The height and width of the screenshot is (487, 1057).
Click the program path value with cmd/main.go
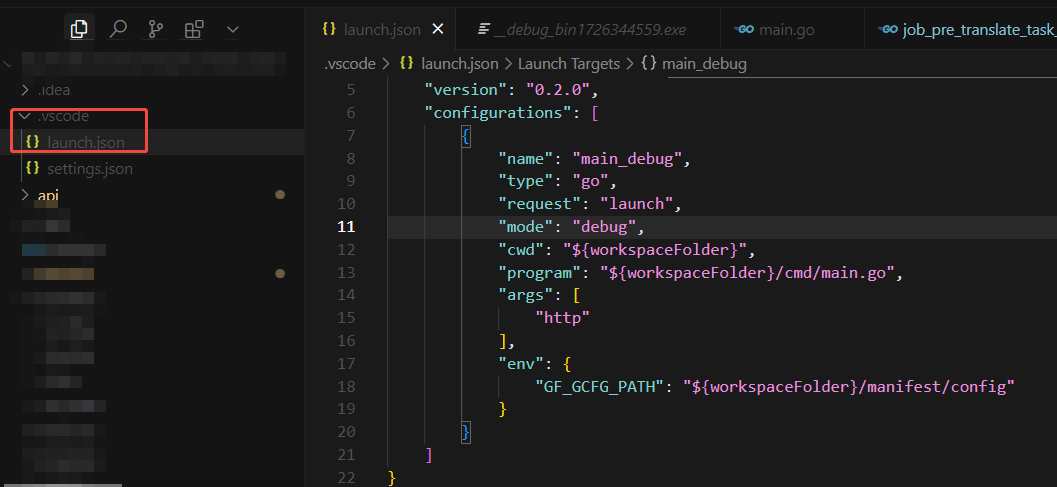[747, 273]
